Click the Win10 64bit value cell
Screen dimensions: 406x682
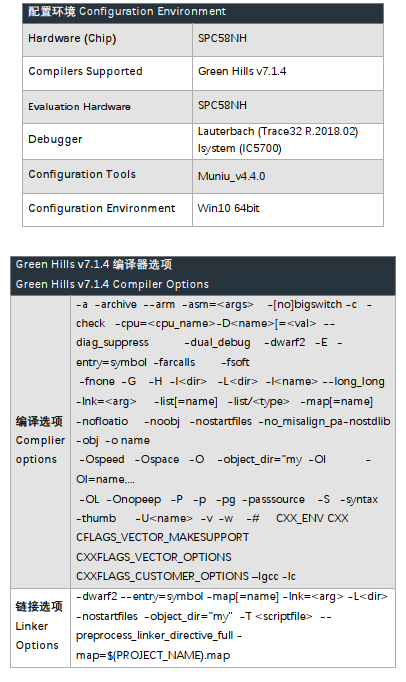tap(288, 210)
